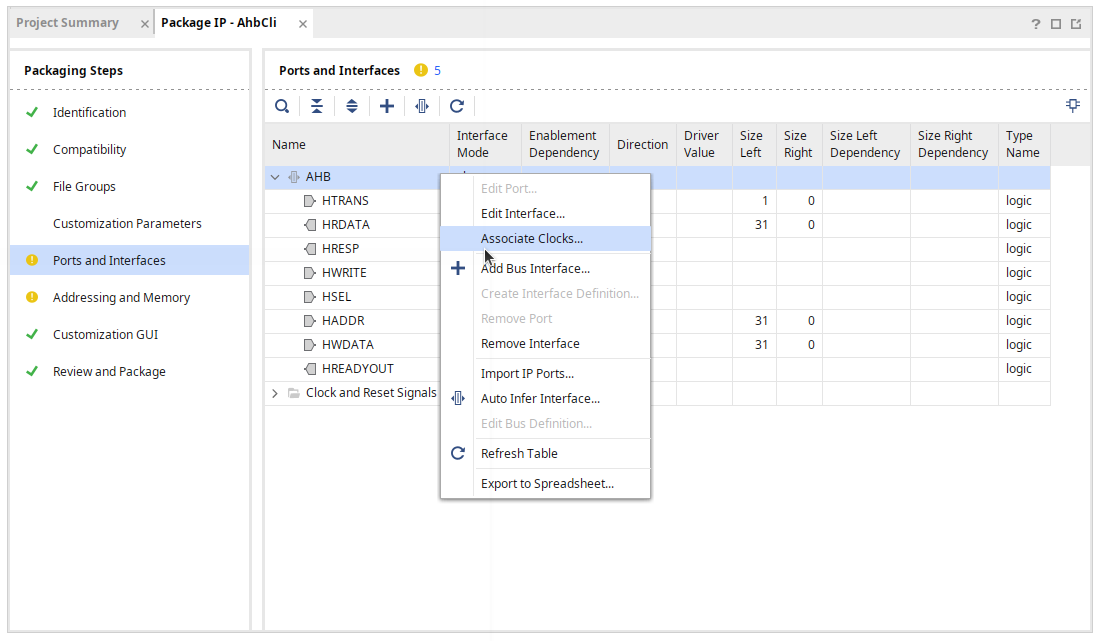
Task: Select Edit Interface in context menu
Action: click(522, 214)
